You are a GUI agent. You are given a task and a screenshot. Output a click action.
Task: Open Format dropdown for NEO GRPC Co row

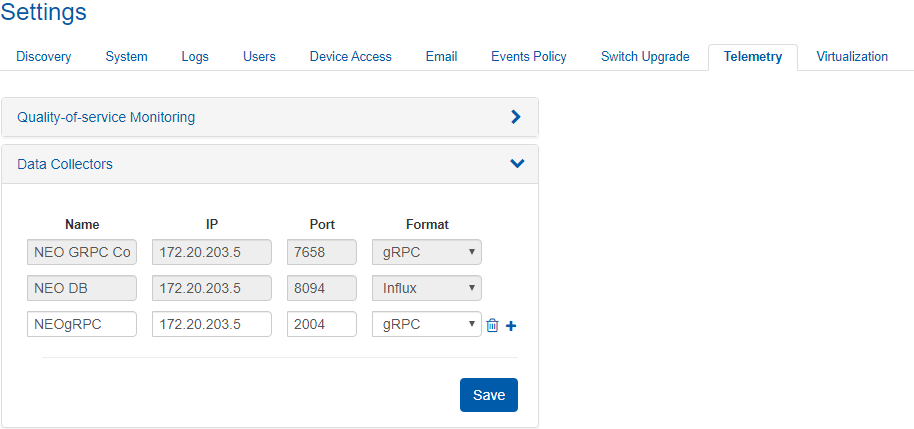427,252
